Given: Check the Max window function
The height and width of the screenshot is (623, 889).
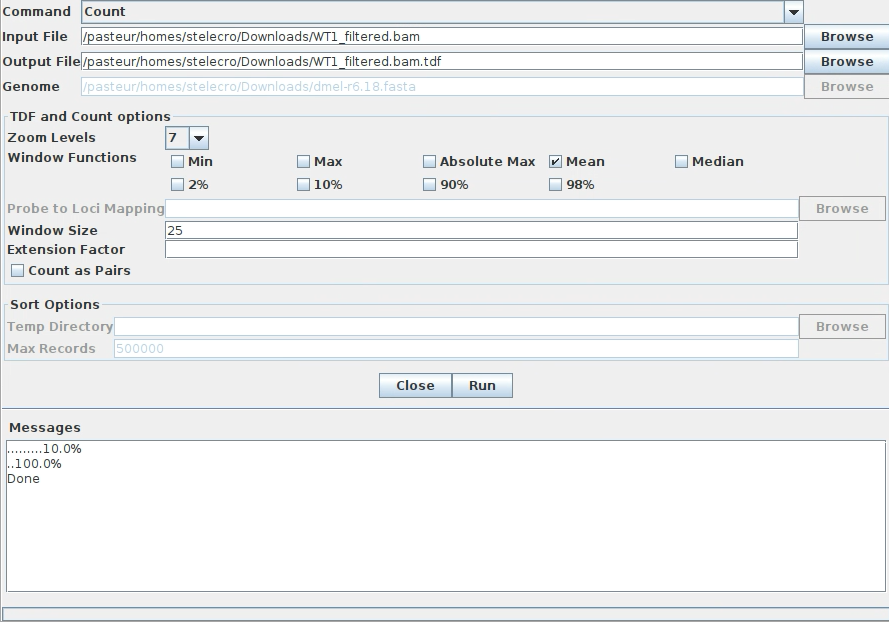Looking at the screenshot, I should pos(303,161).
